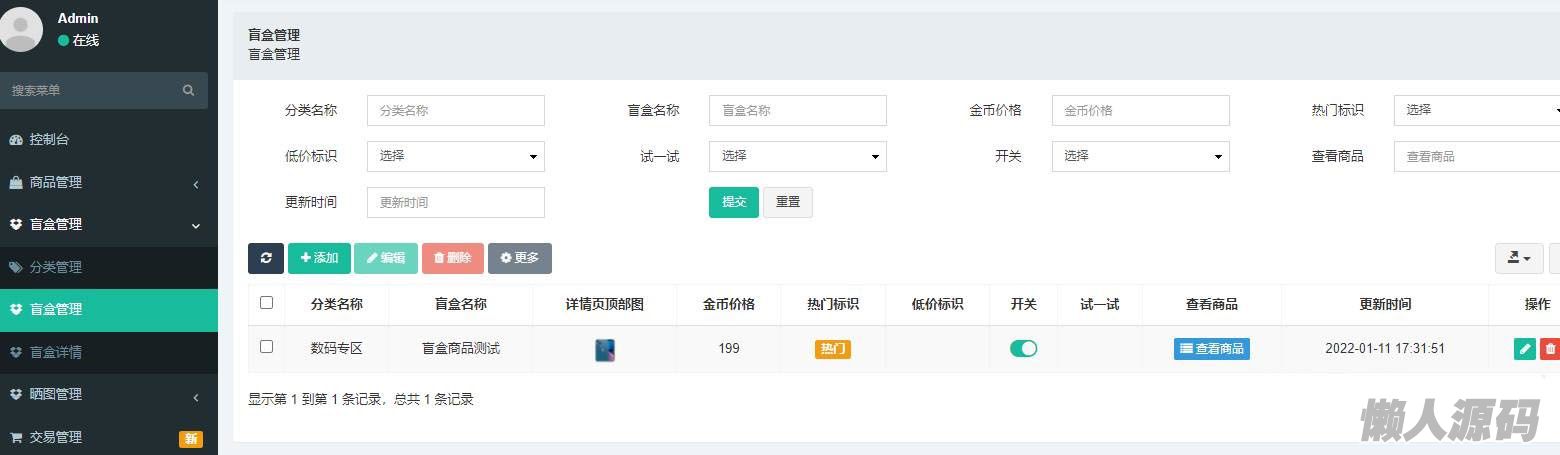Open the export dropdown button

[1519, 258]
